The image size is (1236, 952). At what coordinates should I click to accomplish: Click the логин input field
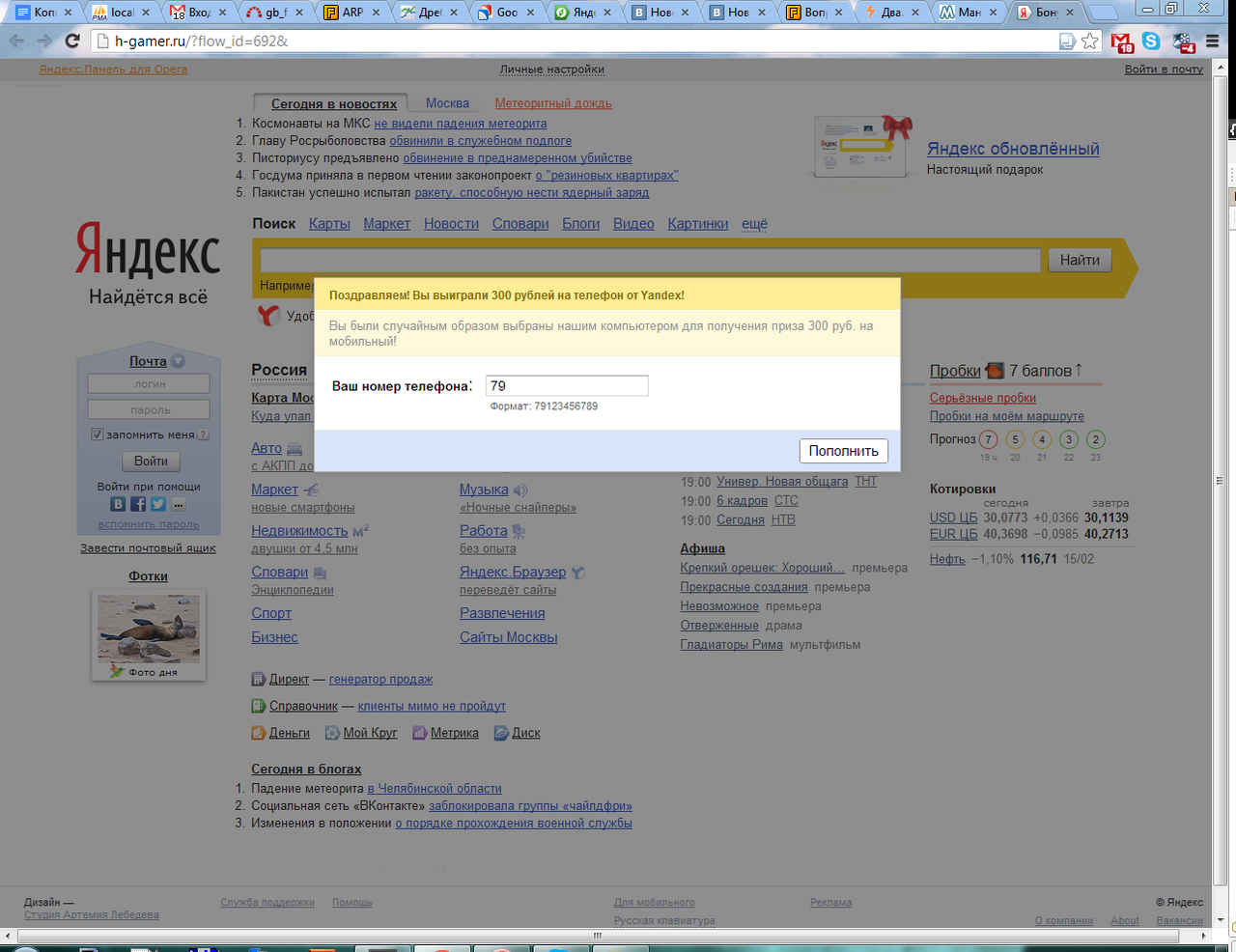point(149,384)
